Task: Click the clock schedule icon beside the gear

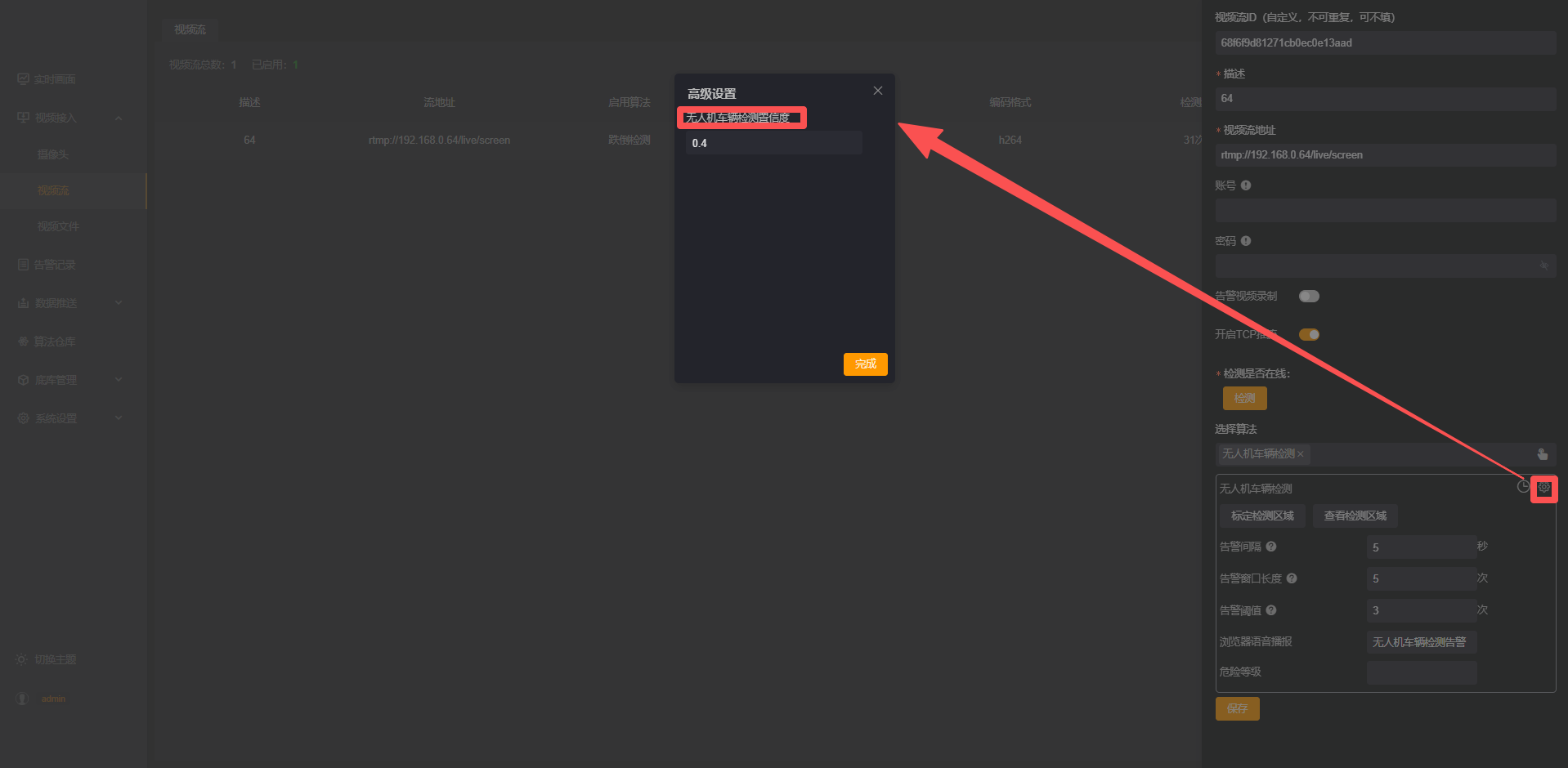Action: point(1522,487)
